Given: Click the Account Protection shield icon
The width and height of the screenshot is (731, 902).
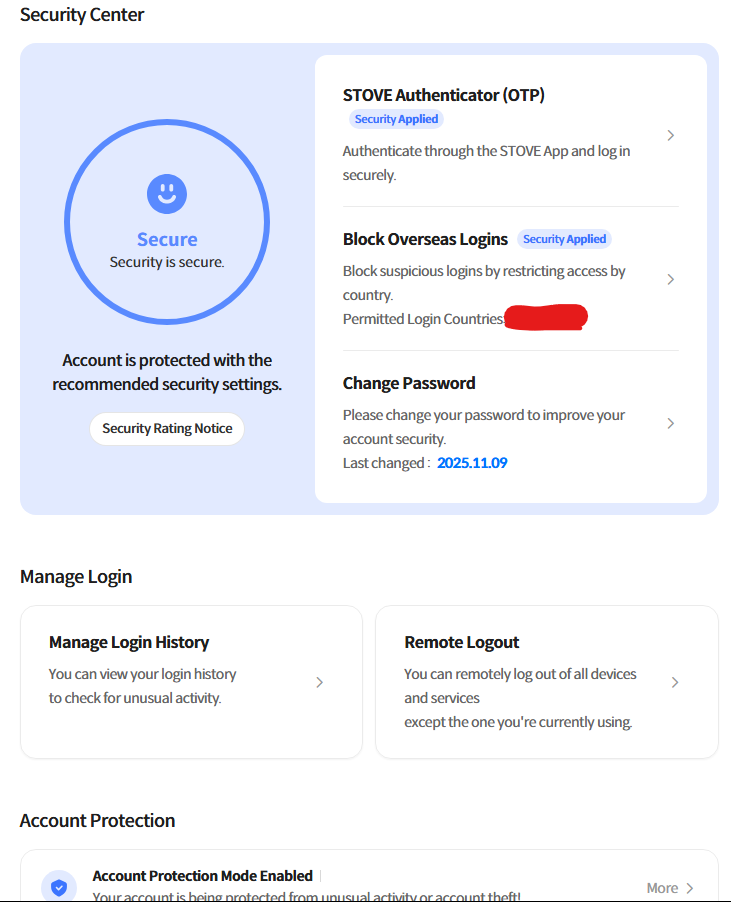Looking at the screenshot, I should click(x=59, y=887).
